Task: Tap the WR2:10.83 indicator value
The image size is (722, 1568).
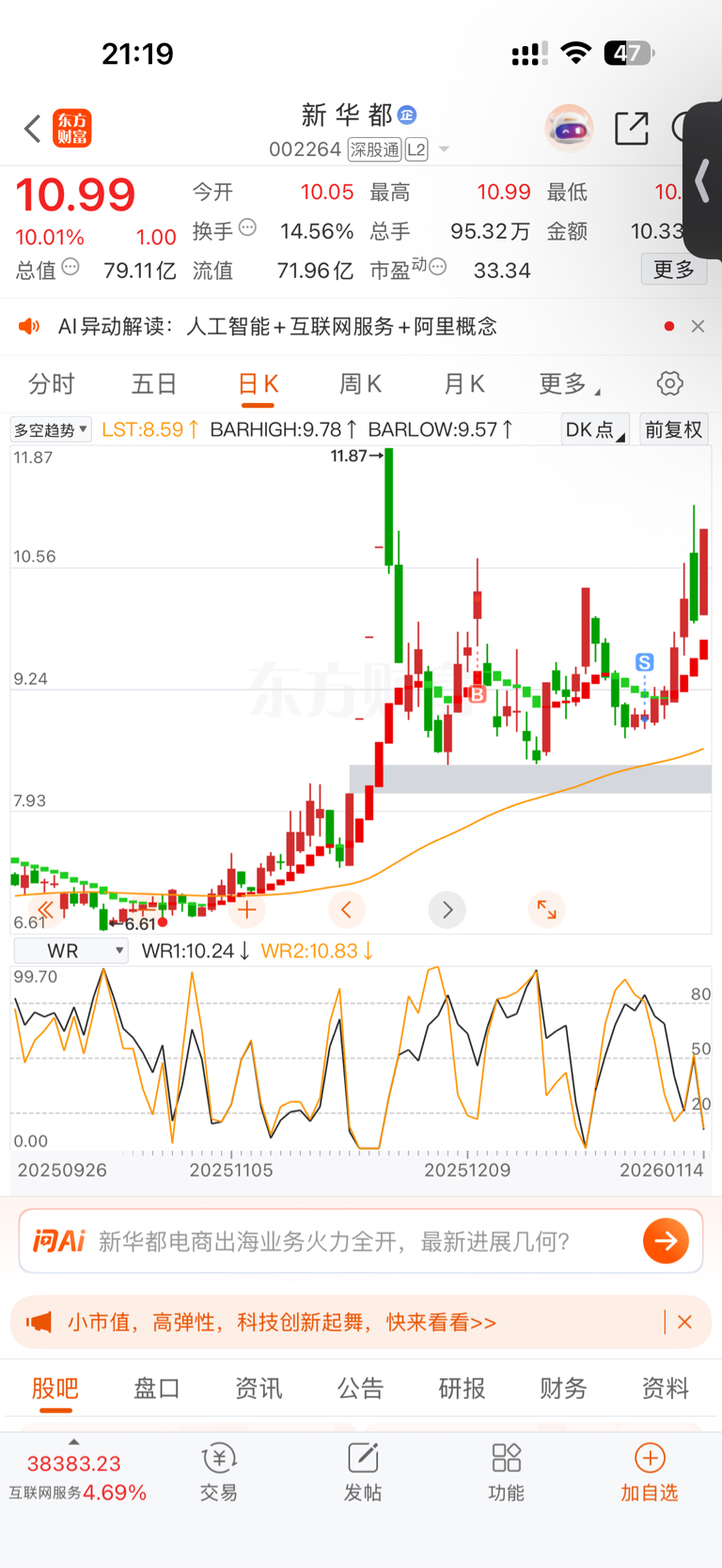Action: (x=316, y=951)
